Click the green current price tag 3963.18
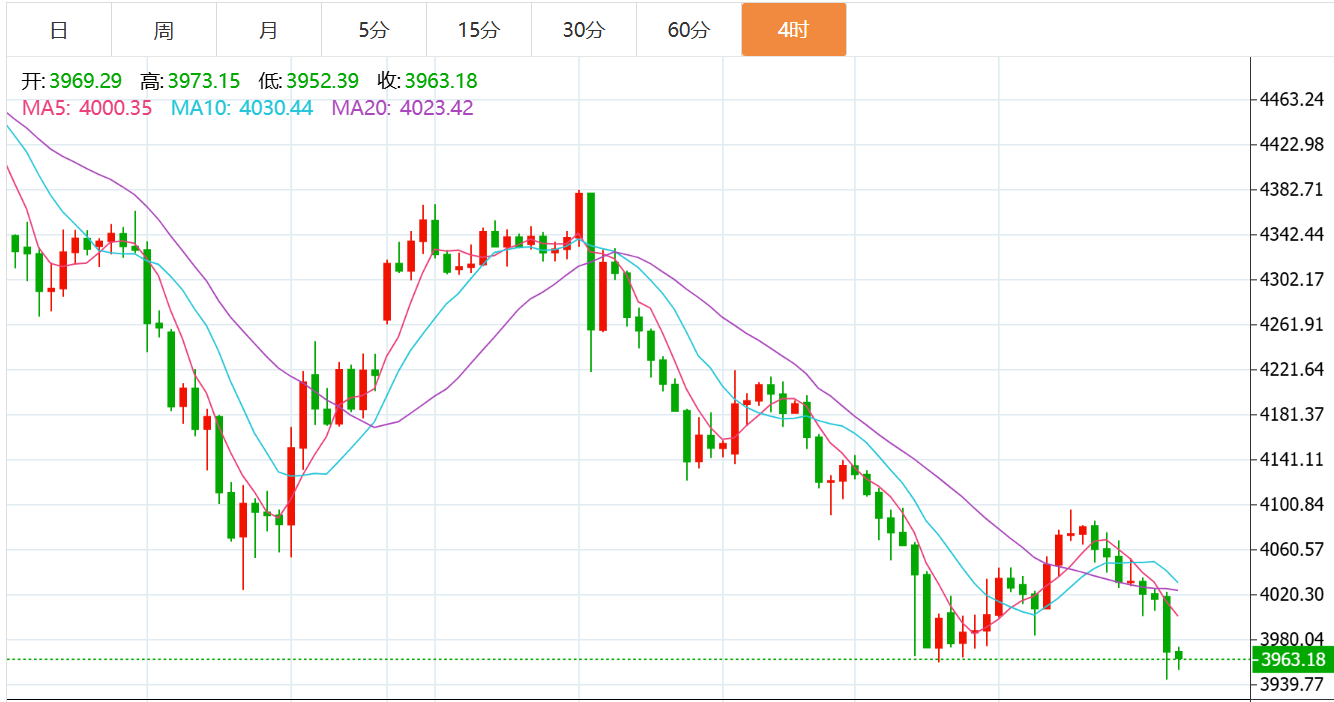 [x=1292, y=659]
